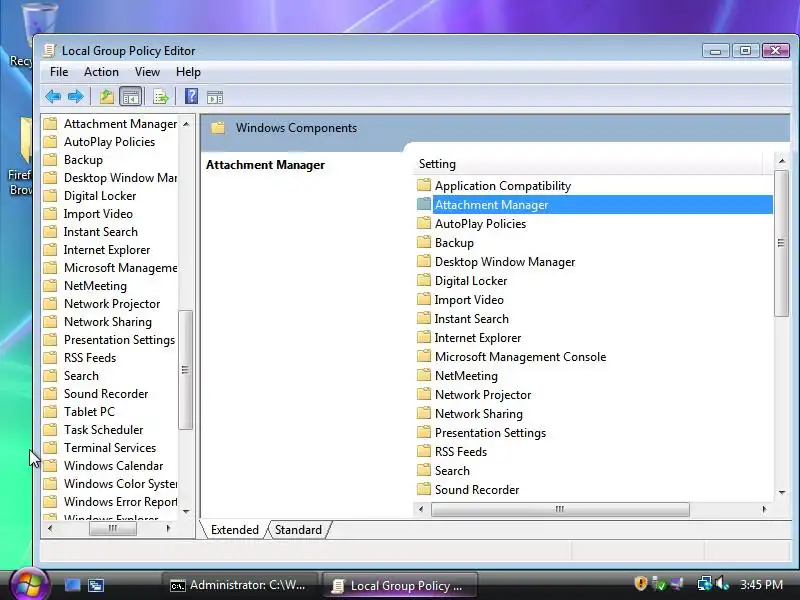Viewport: 800px width, 600px height.
Task: Select Desktop Window Manager in left tree
Action: (120, 178)
